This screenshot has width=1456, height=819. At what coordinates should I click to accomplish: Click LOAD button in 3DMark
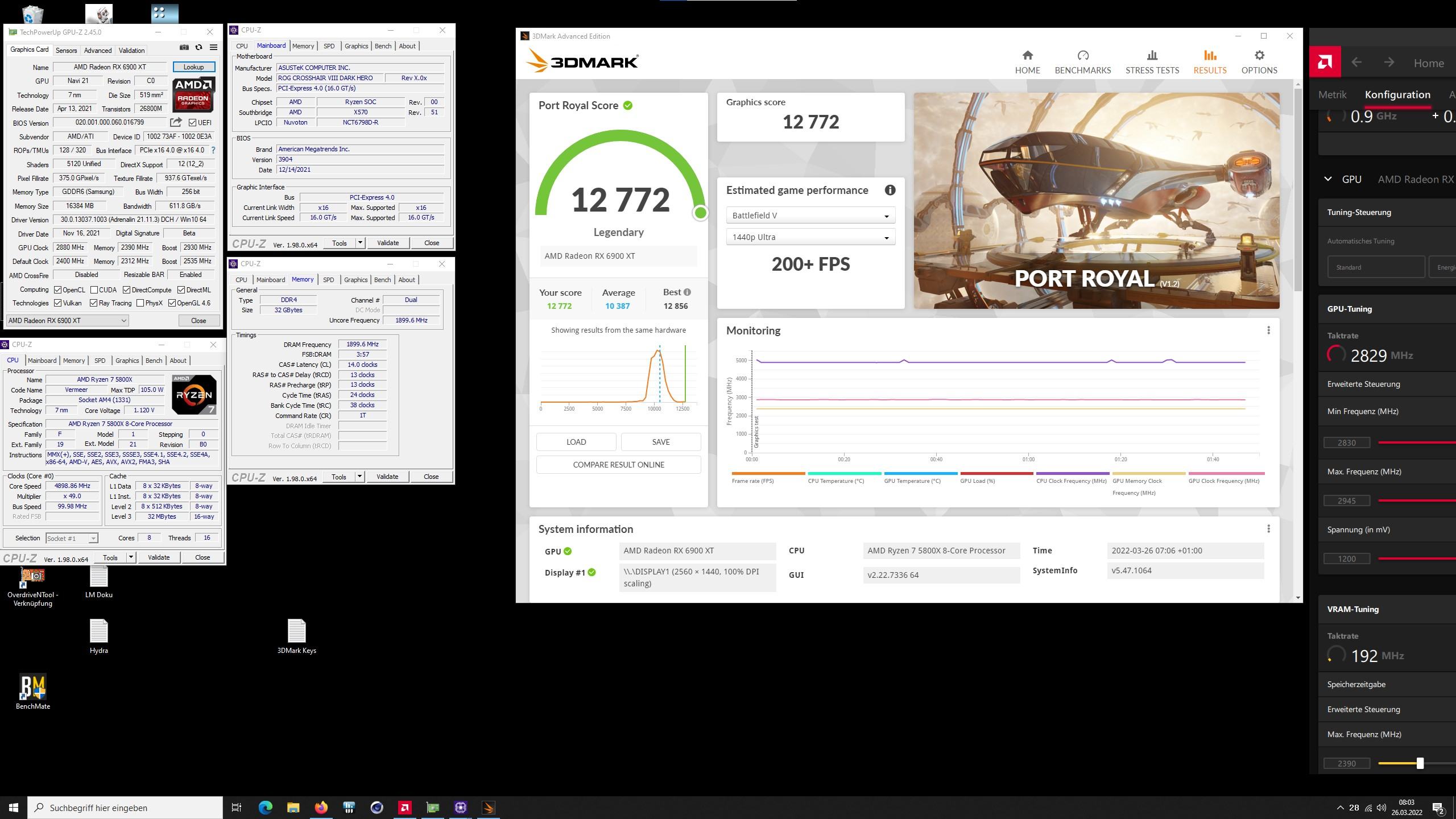pos(576,442)
